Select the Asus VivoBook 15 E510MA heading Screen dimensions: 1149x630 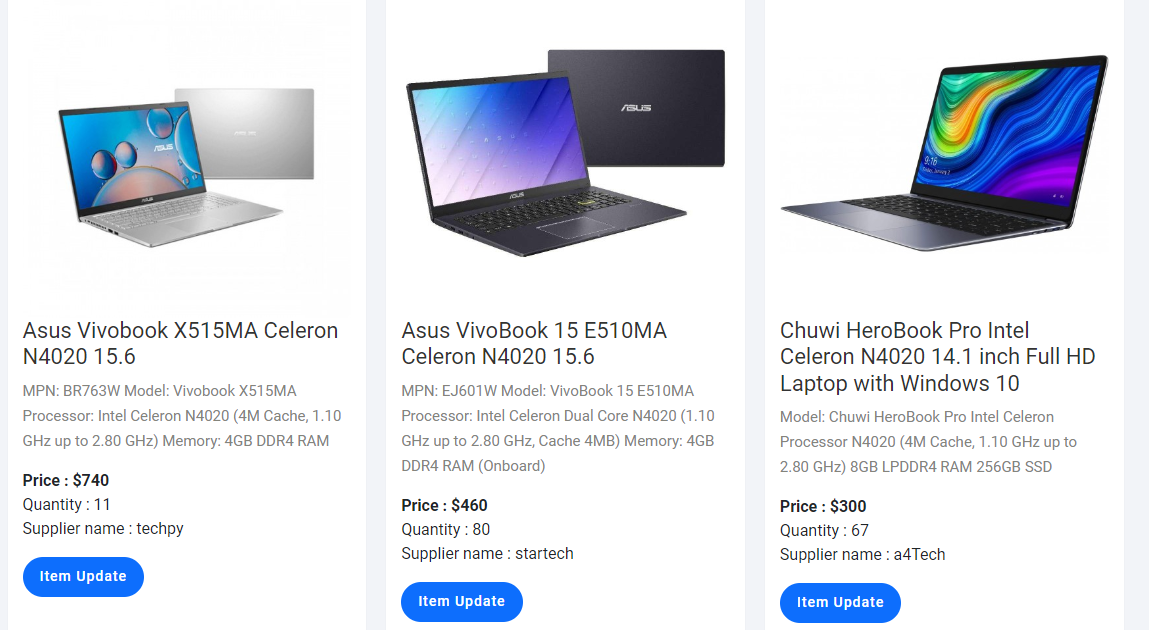[x=534, y=343]
